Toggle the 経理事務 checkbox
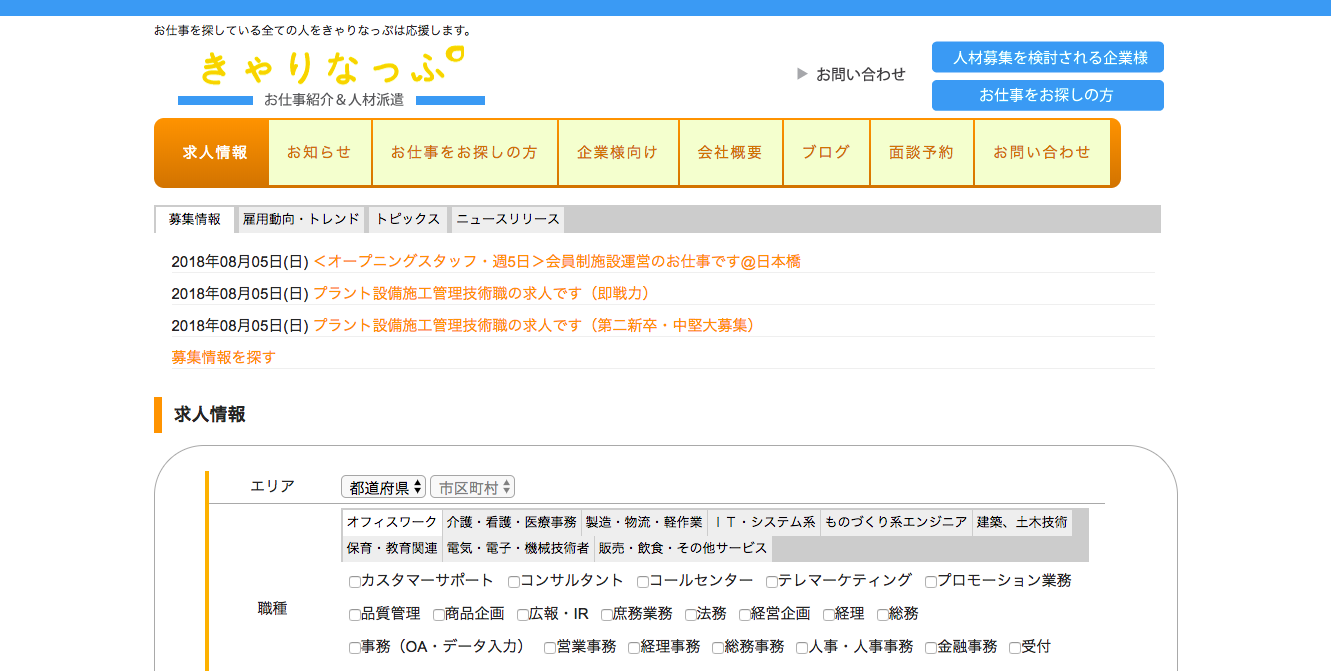The image size is (1331, 671). tap(634, 648)
